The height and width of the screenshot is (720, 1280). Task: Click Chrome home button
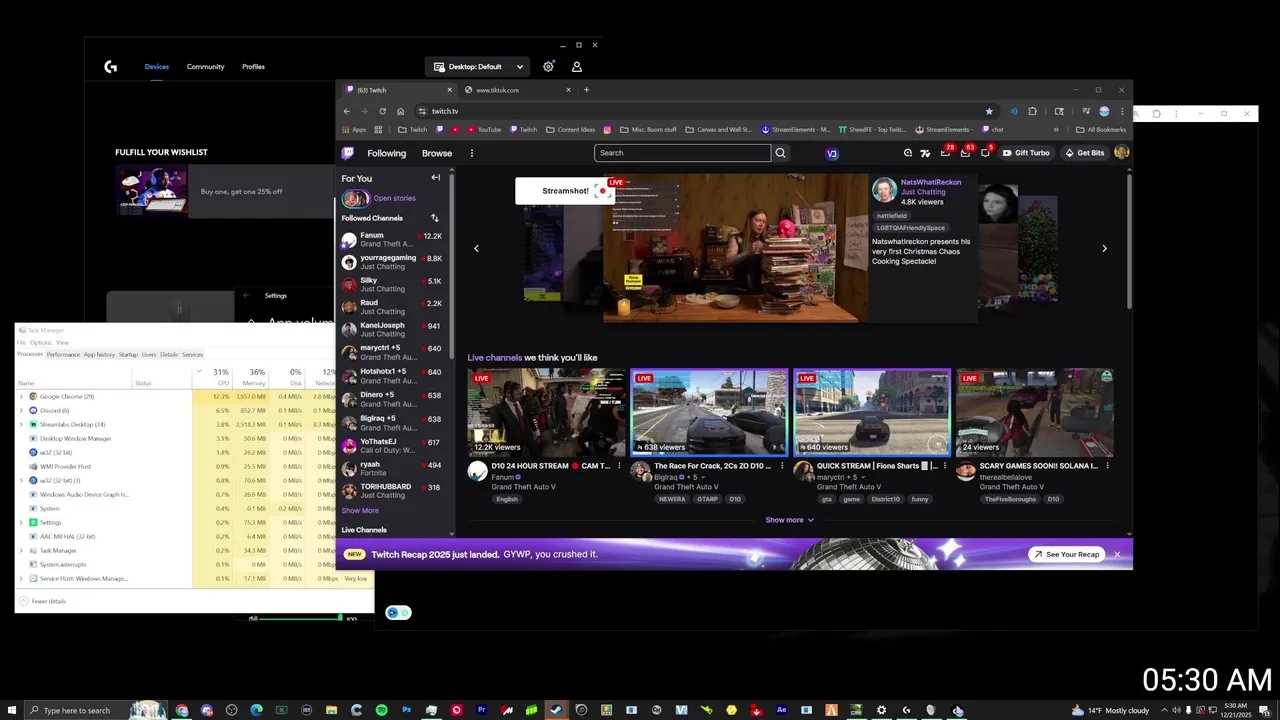click(x=400, y=111)
